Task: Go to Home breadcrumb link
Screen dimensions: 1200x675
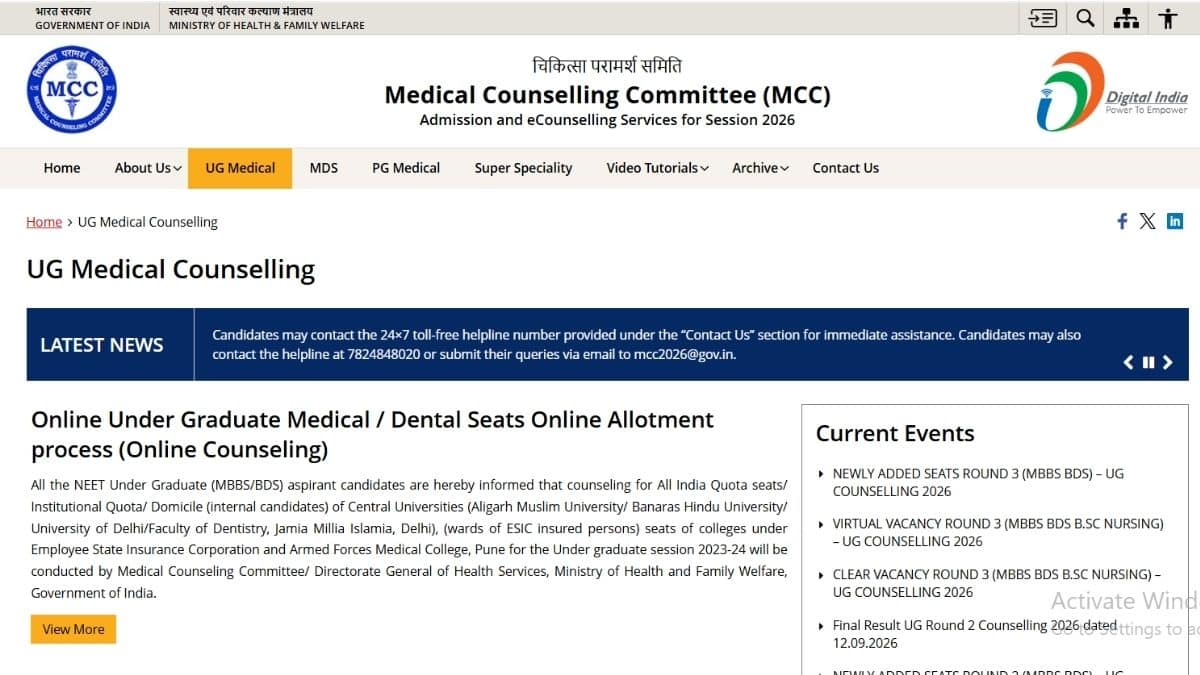Action: (44, 222)
